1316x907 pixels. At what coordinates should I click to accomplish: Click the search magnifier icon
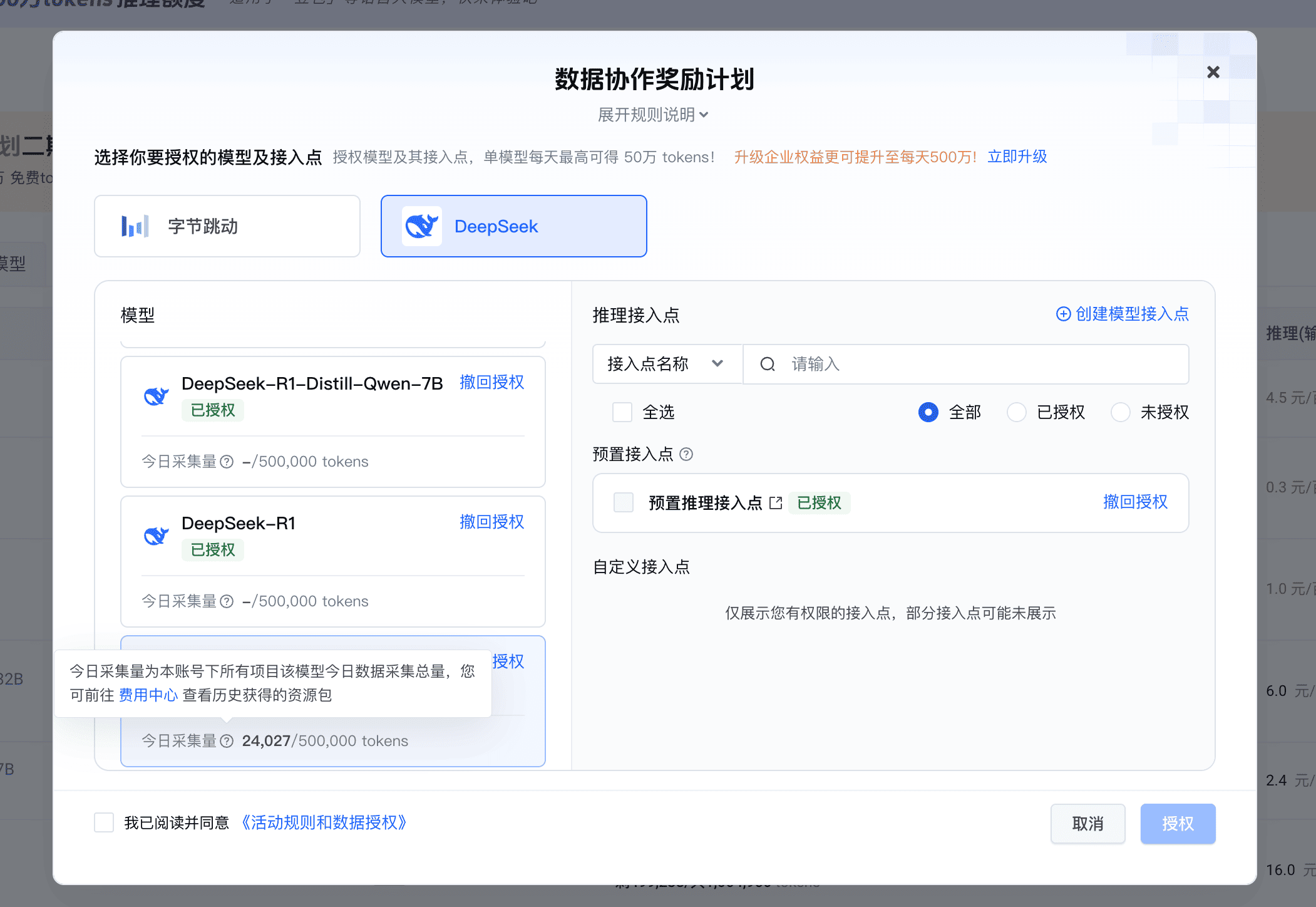point(768,364)
